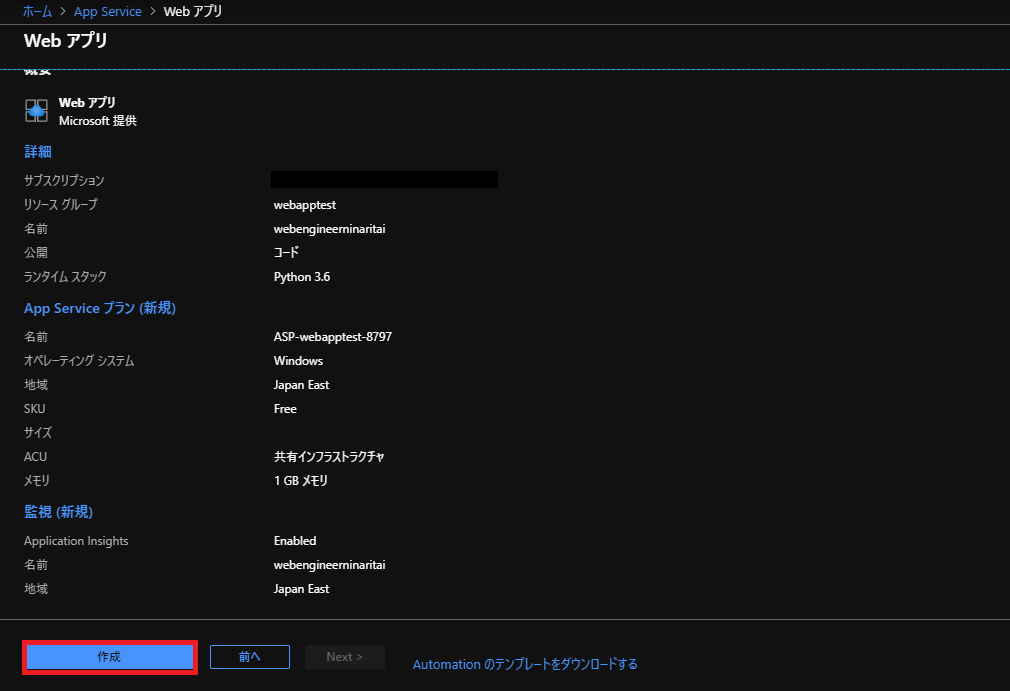The width and height of the screenshot is (1010, 691).
Task: Click the コード publish value
Action: click(286, 252)
